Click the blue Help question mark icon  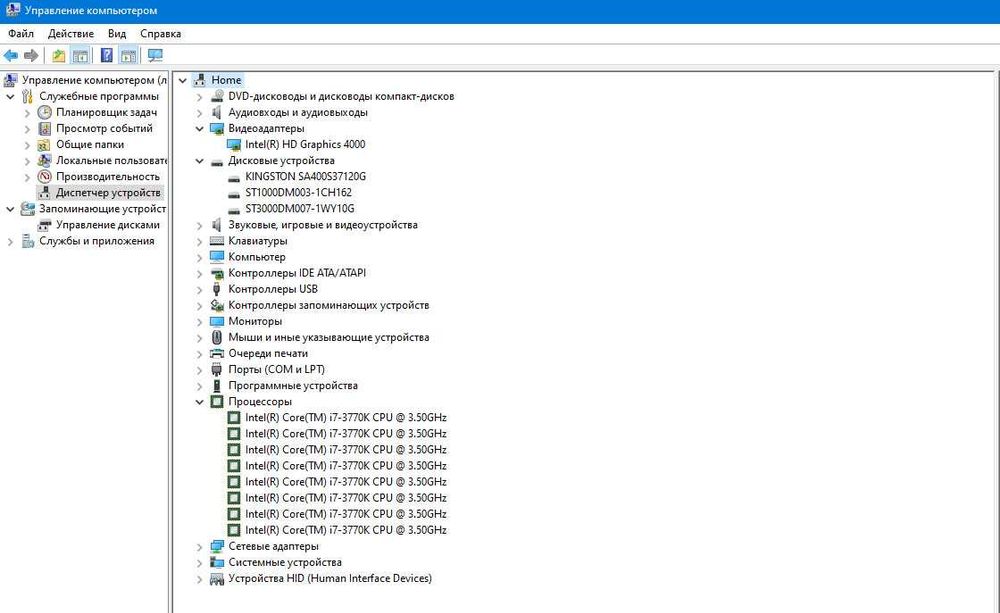tap(107, 56)
